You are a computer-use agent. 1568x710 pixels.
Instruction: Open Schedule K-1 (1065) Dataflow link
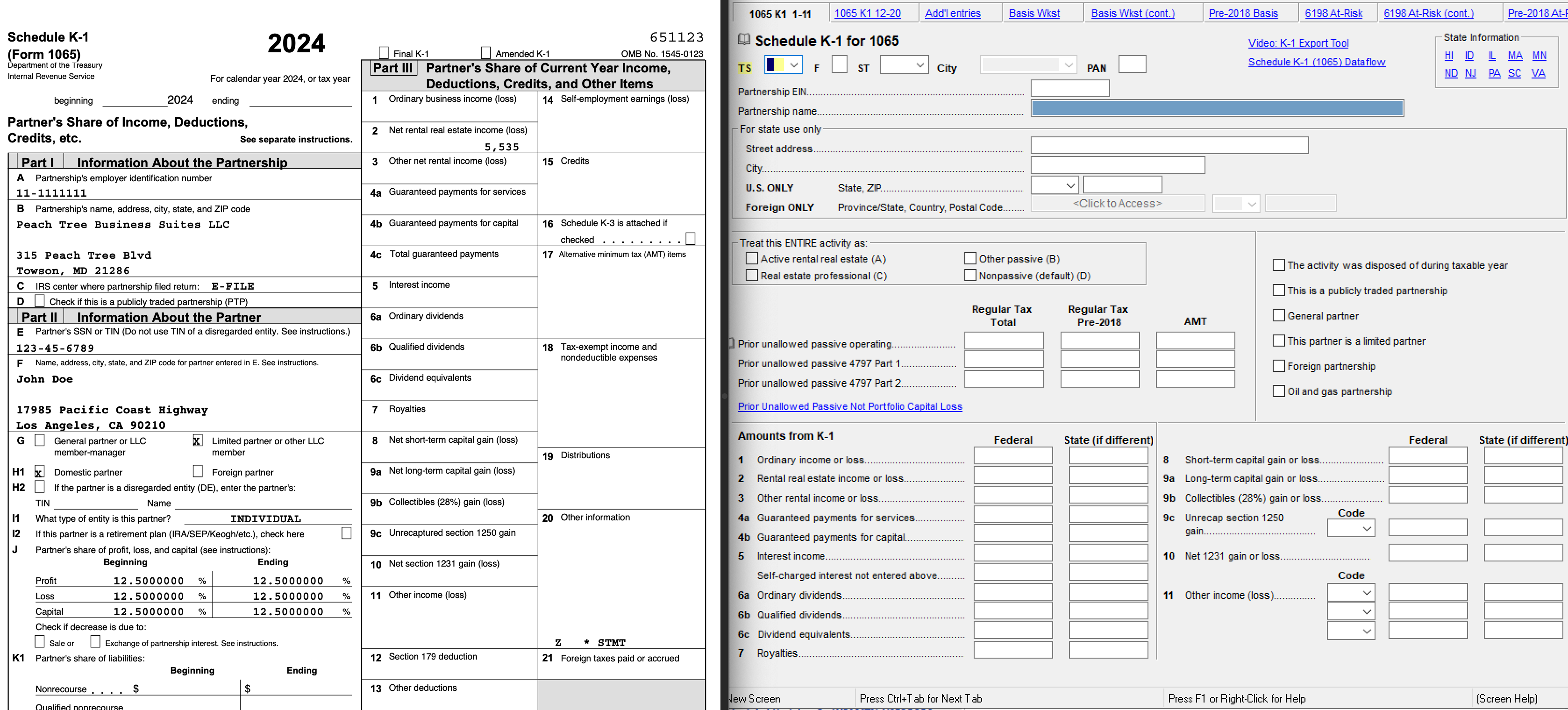pos(1316,62)
